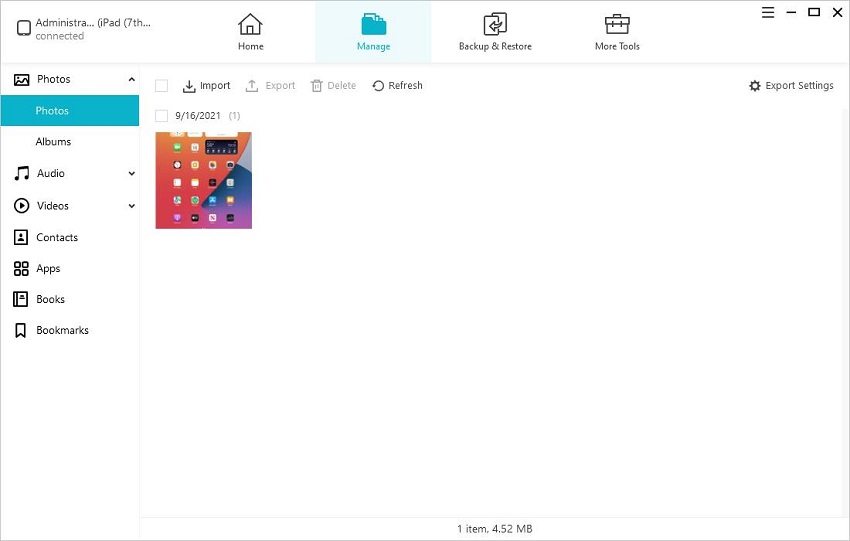Tick the 9/16/2021 group checkbox
The width and height of the screenshot is (850, 541).
pyautogui.click(x=162, y=115)
